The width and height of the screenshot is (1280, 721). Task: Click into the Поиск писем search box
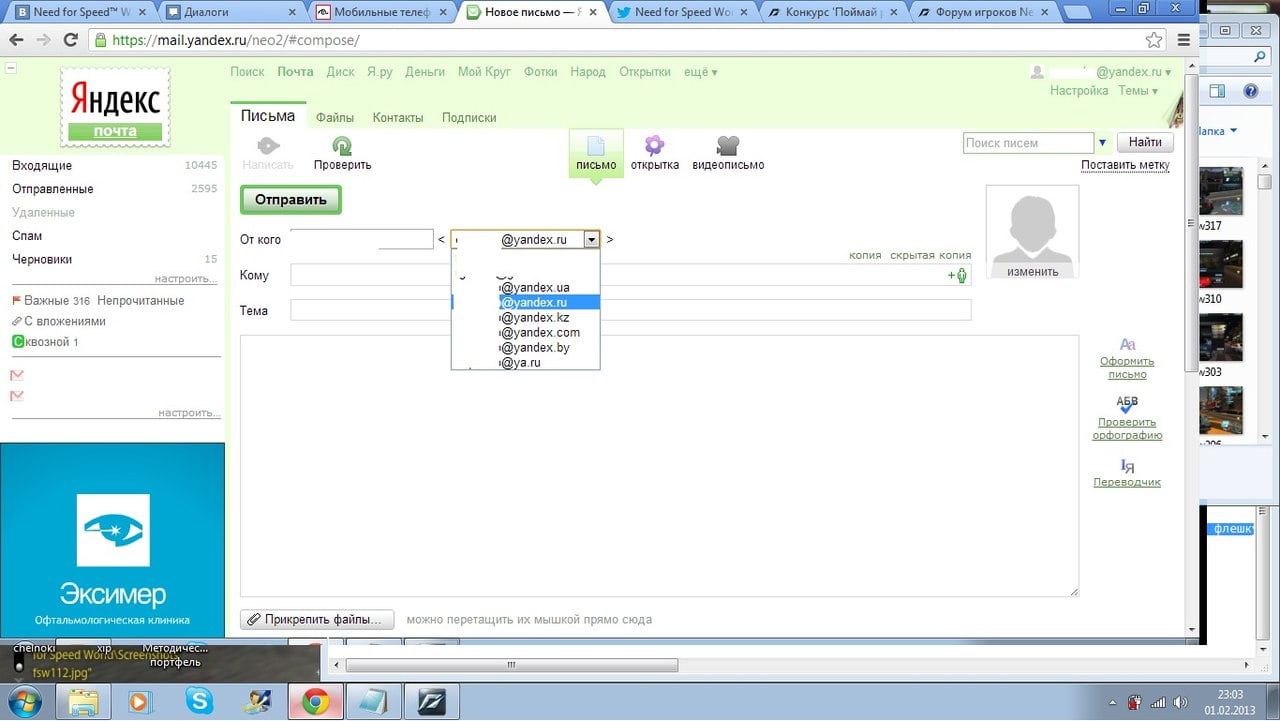(1028, 143)
